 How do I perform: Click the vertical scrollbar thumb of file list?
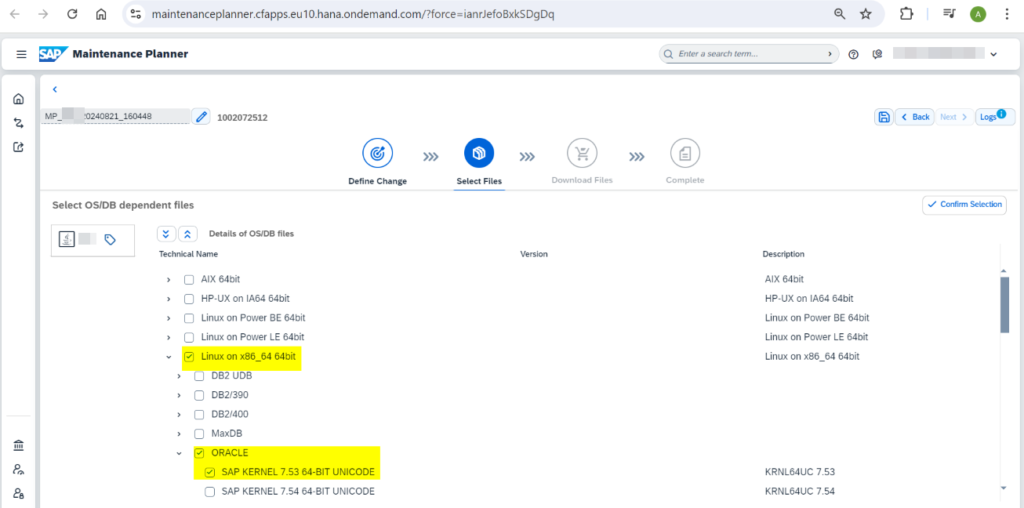pyautogui.click(x=1004, y=305)
